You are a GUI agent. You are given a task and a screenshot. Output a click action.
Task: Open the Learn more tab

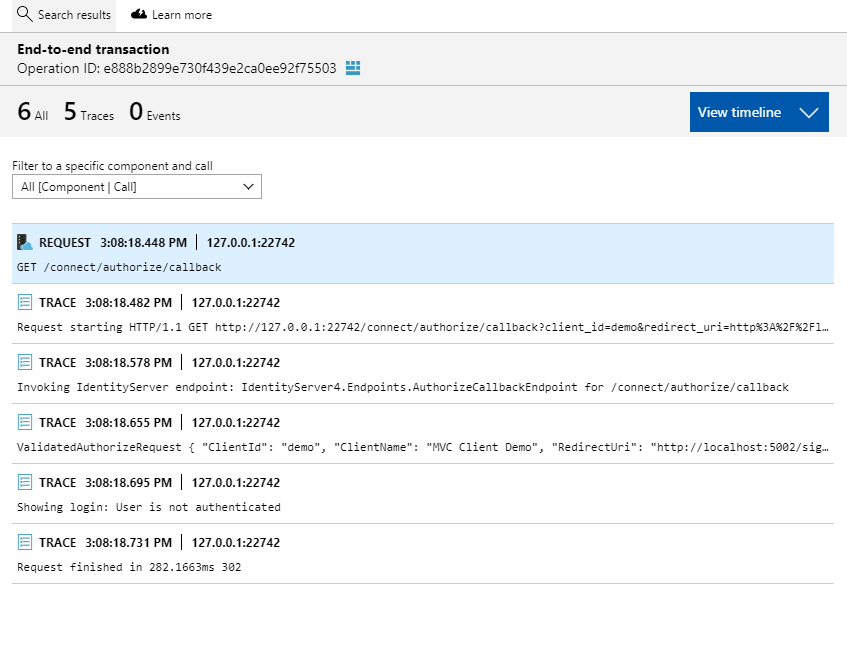click(170, 14)
